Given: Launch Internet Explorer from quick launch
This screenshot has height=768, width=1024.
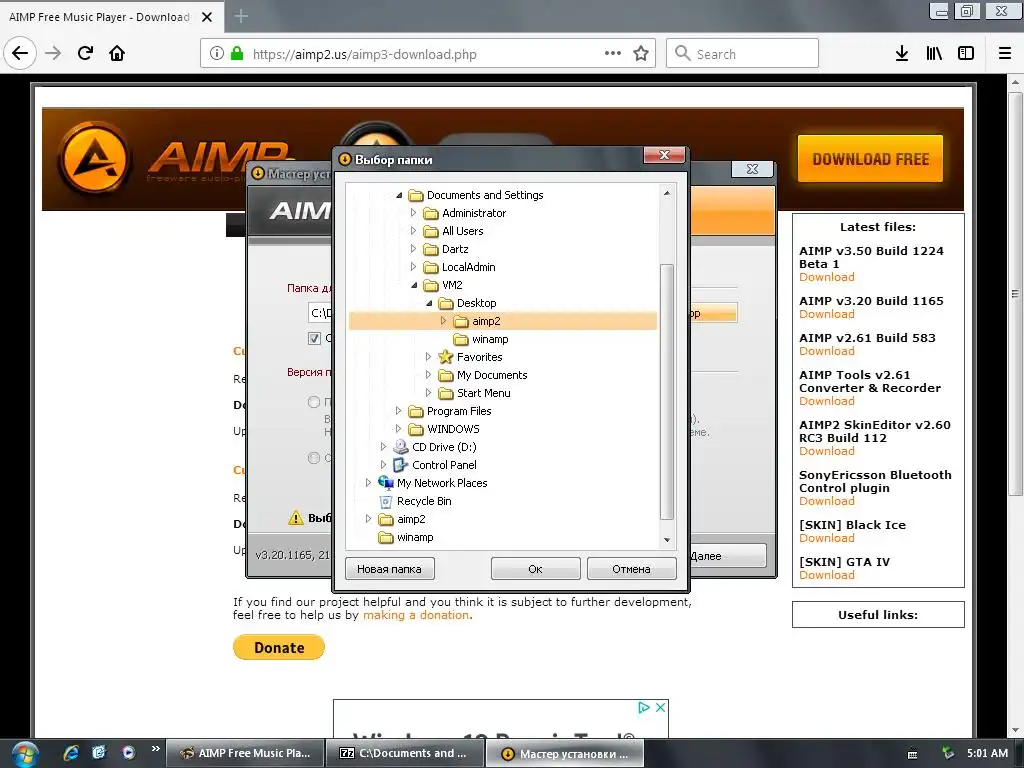Looking at the screenshot, I should pos(71,752).
